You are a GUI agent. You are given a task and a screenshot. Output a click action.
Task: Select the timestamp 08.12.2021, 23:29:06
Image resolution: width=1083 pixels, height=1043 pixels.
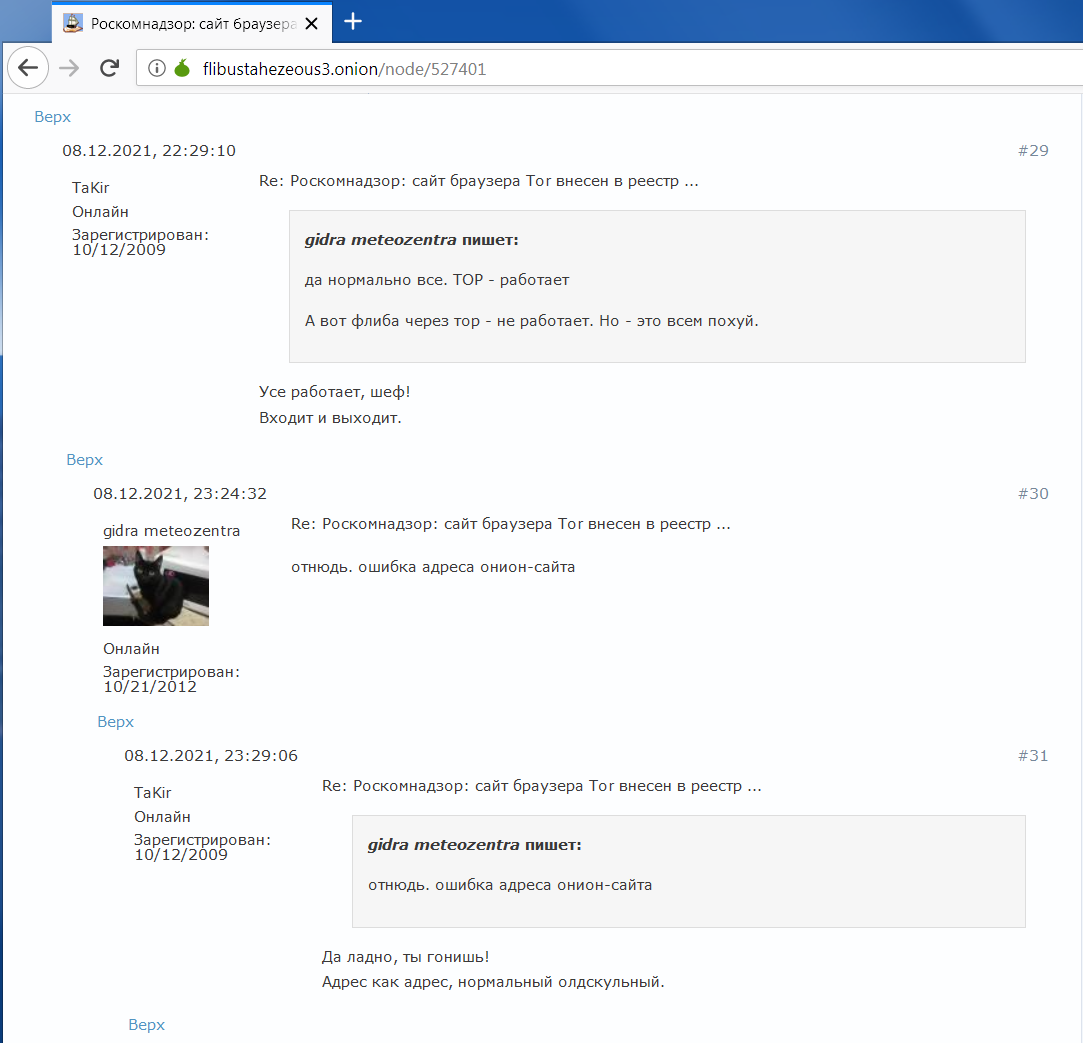tap(211, 756)
